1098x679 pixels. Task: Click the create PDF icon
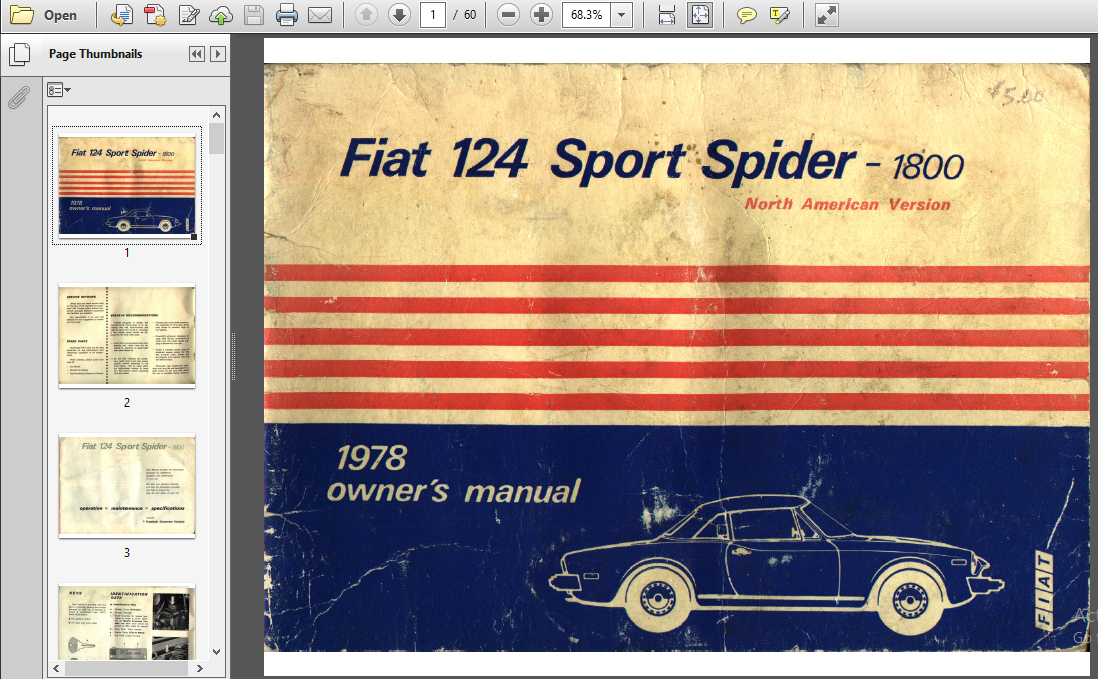(x=155, y=15)
